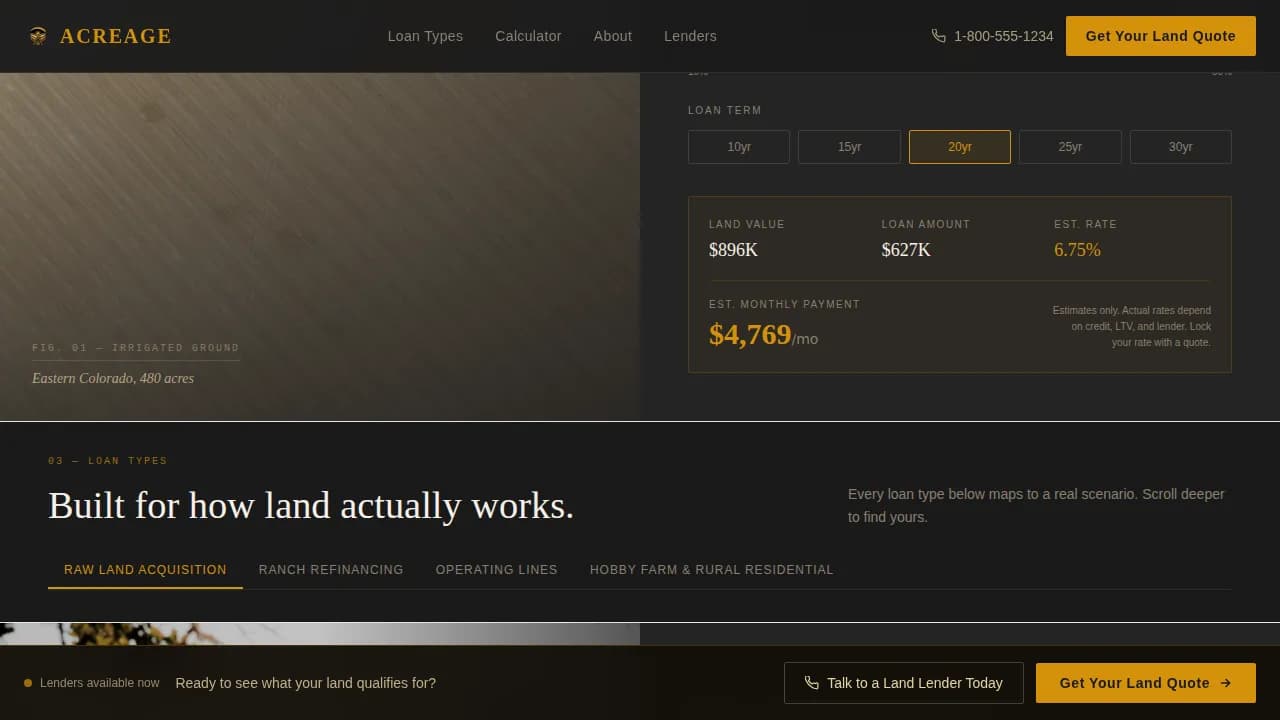Click the phone icon beside 1-800-555-1234
The height and width of the screenshot is (720, 1280).
(938, 36)
